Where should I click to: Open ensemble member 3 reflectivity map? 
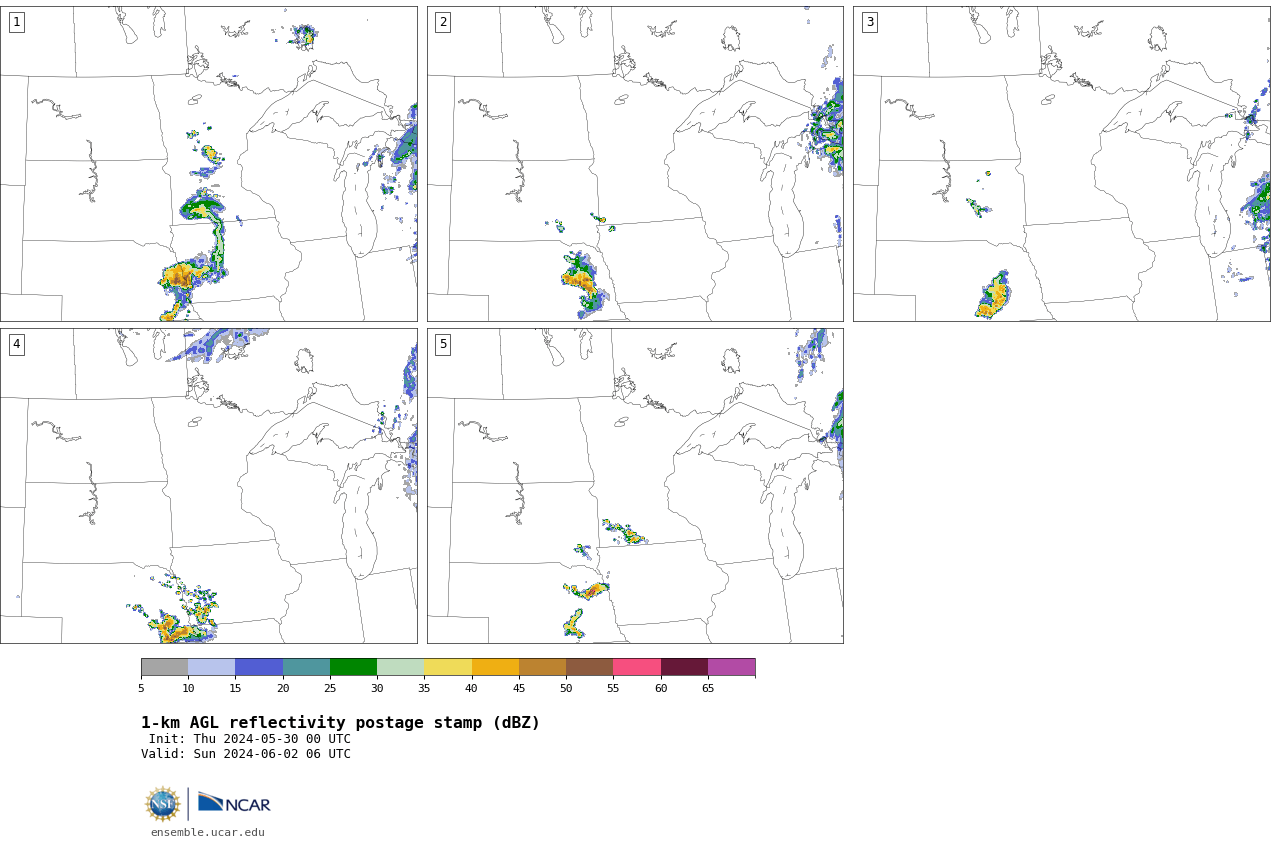click(x=1061, y=164)
